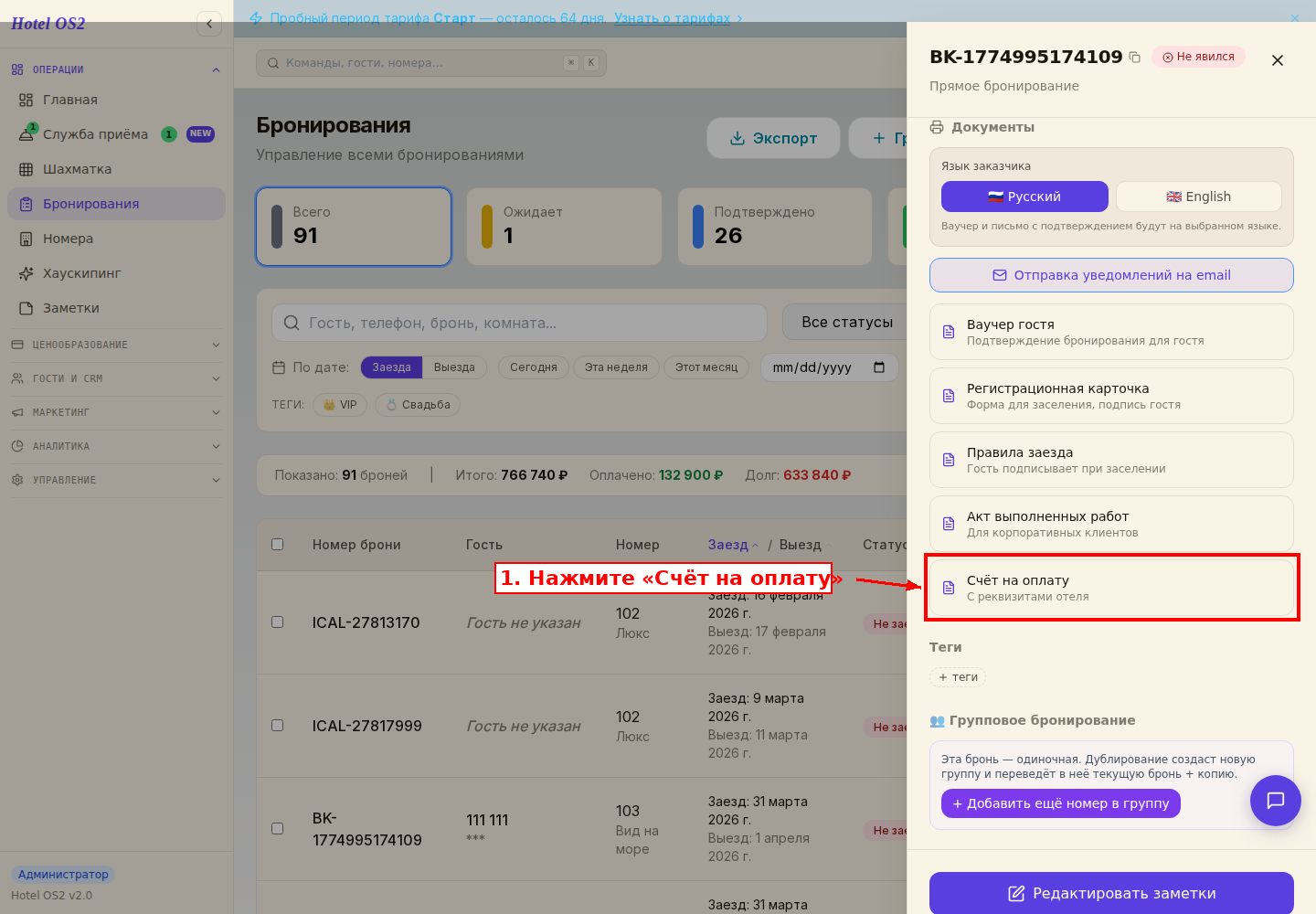Collapse sidebar with chevron arrow button

point(209,24)
